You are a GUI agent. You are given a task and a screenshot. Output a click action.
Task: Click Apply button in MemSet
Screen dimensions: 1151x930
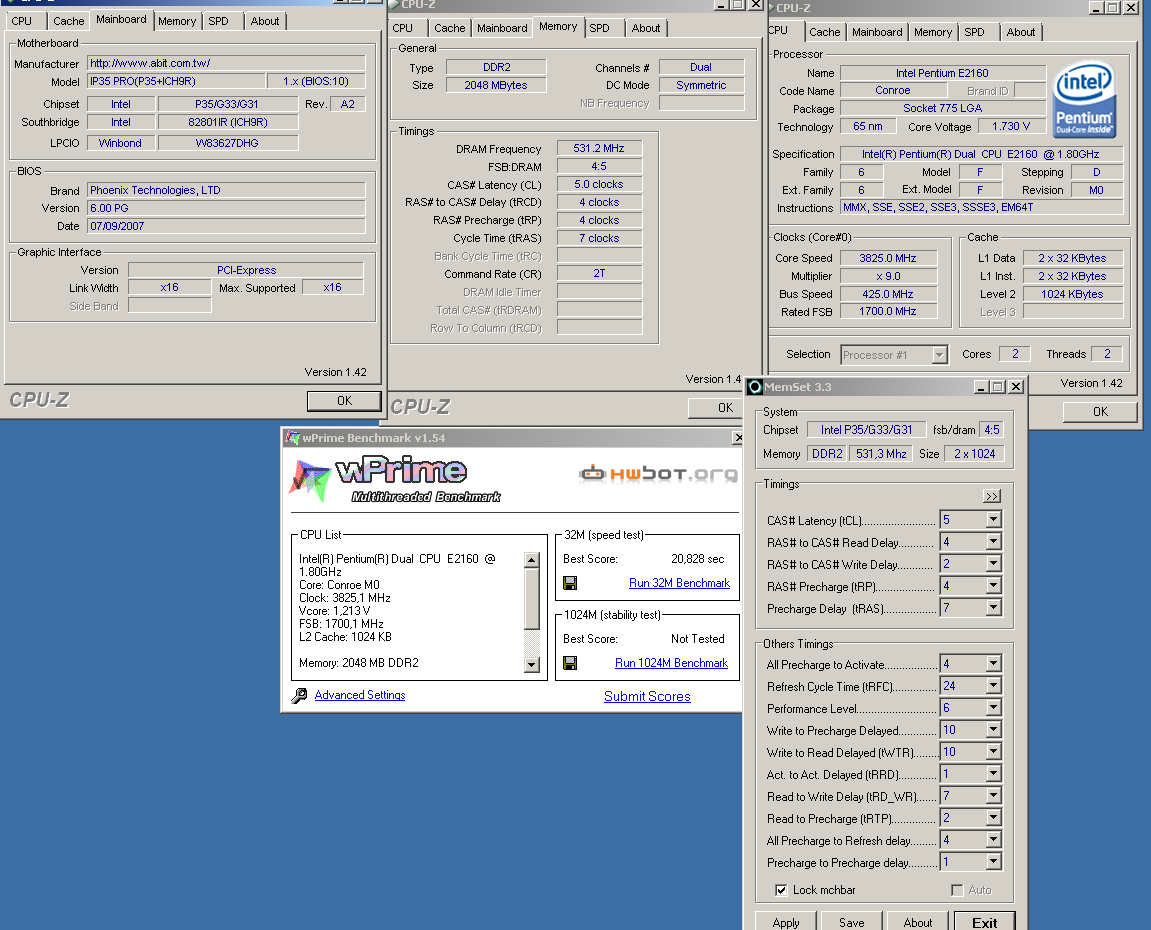point(785,922)
